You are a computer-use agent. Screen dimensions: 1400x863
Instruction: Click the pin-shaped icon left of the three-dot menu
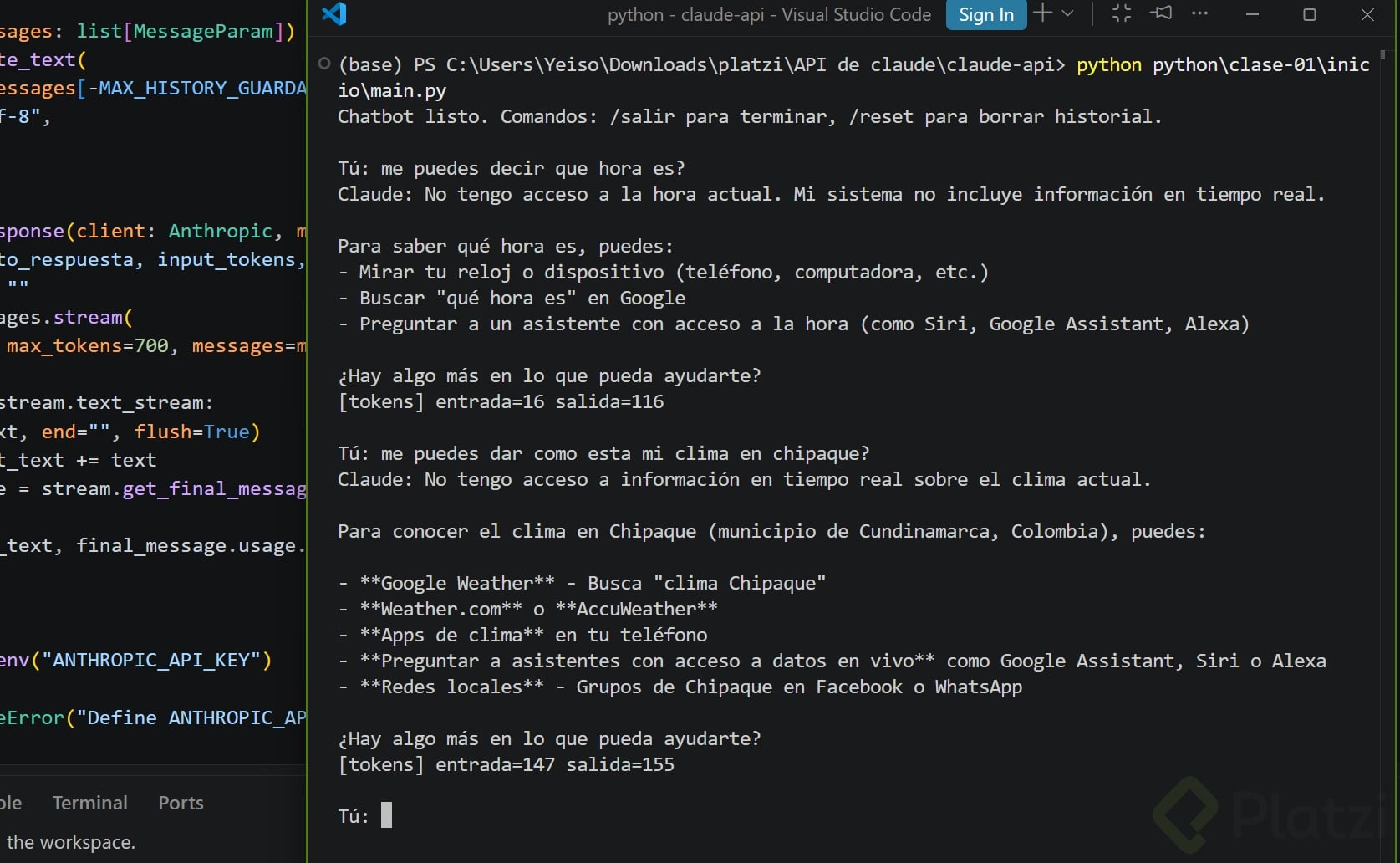coord(1161,13)
